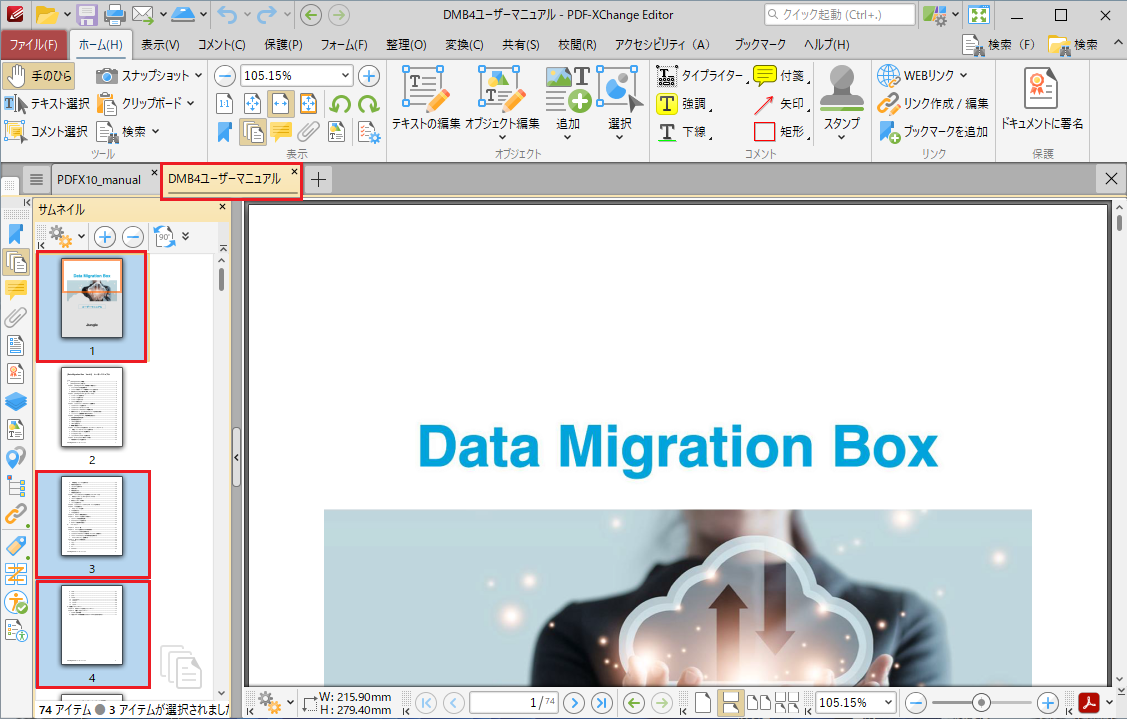Viewport: 1127px width, 719px height.
Task: Open the comments pane from the left sidebar
Action: [x=16, y=290]
